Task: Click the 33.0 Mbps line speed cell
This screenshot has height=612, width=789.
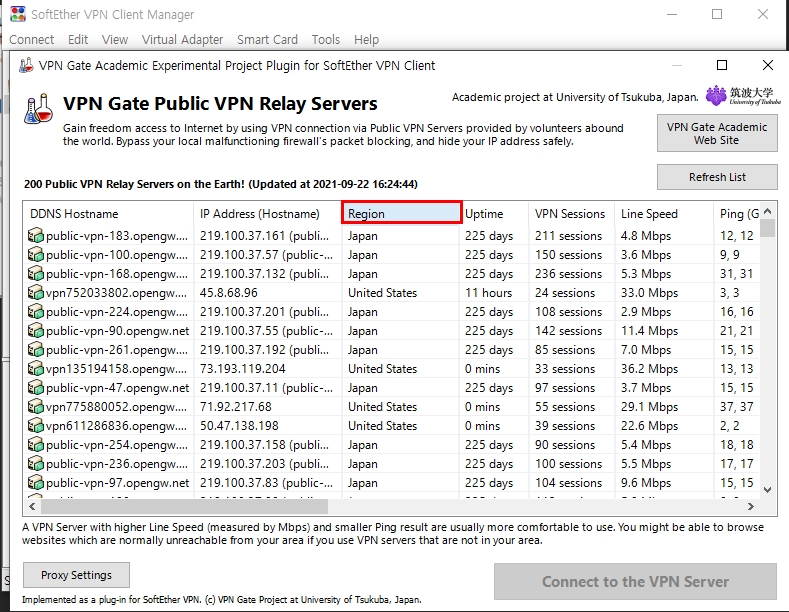Action: [x=649, y=292]
